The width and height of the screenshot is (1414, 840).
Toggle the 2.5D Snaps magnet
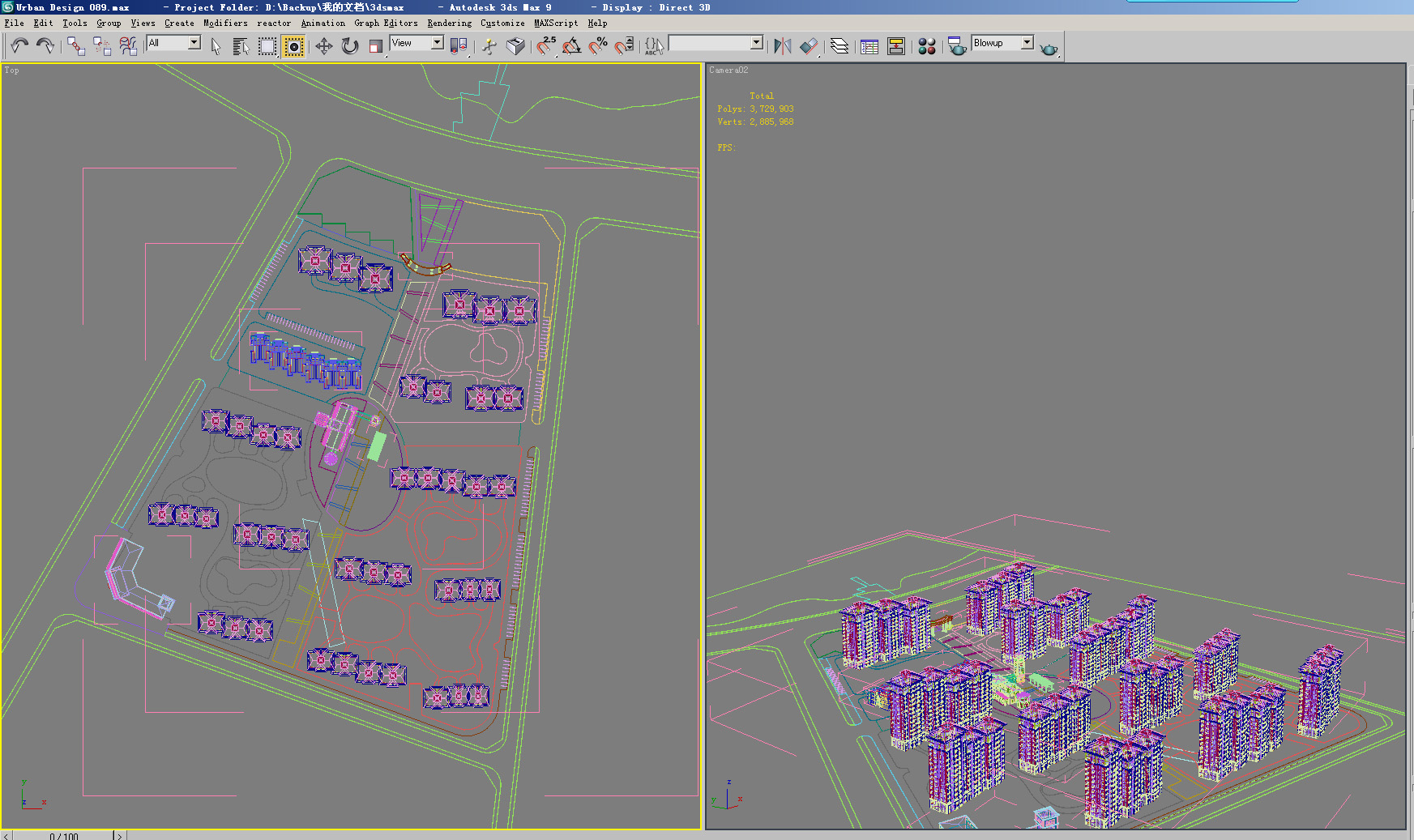point(546,46)
